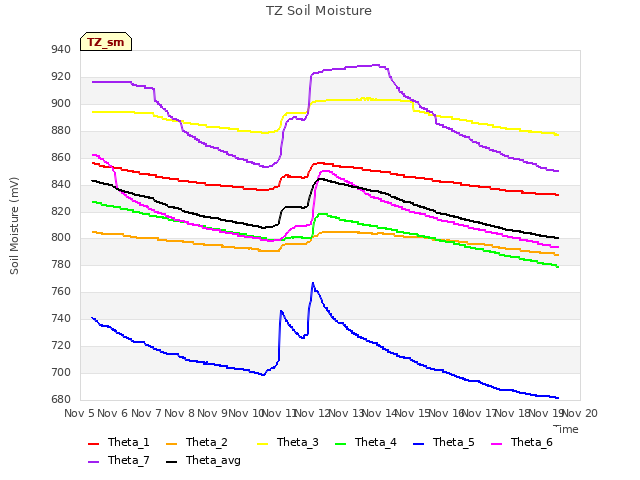Click the Soil Moisture (mV) axis label
This screenshot has width=640, height=480.
(14, 226)
